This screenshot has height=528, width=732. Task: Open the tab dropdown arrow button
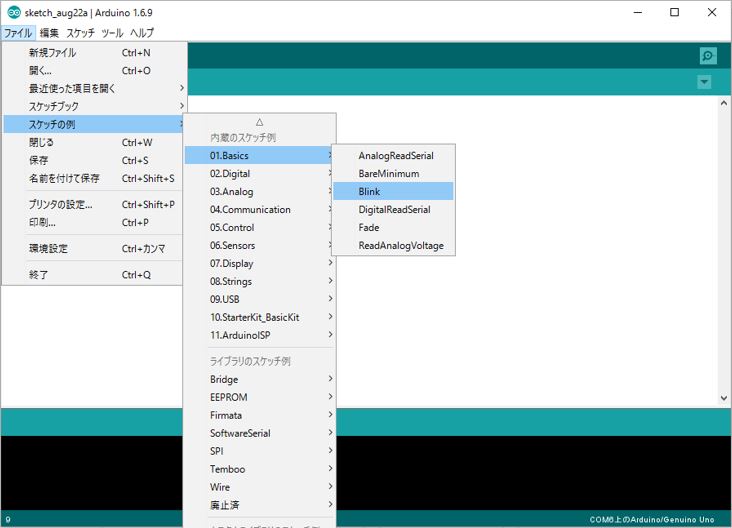(704, 82)
